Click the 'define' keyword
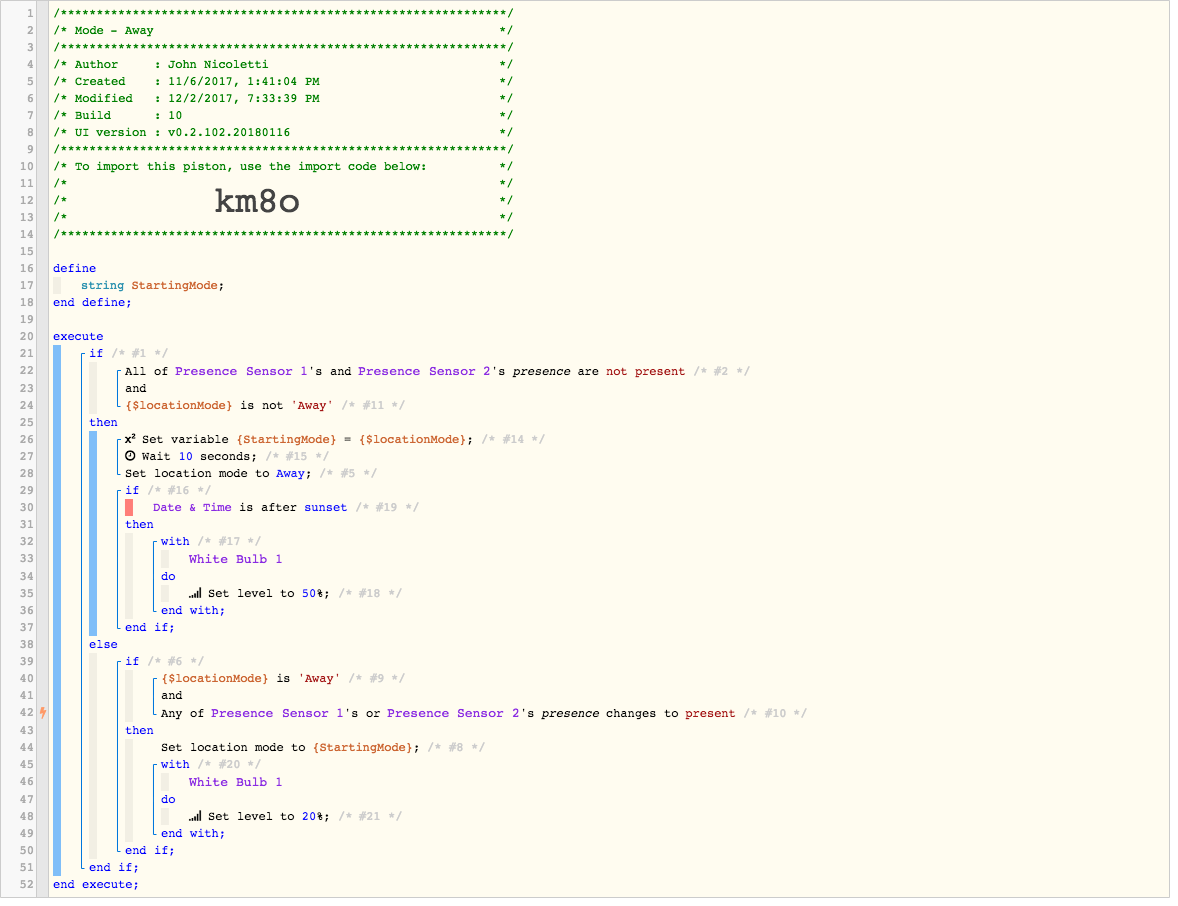Viewport: 1178px width, 906px height. pyautogui.click(x=74, y=268)
